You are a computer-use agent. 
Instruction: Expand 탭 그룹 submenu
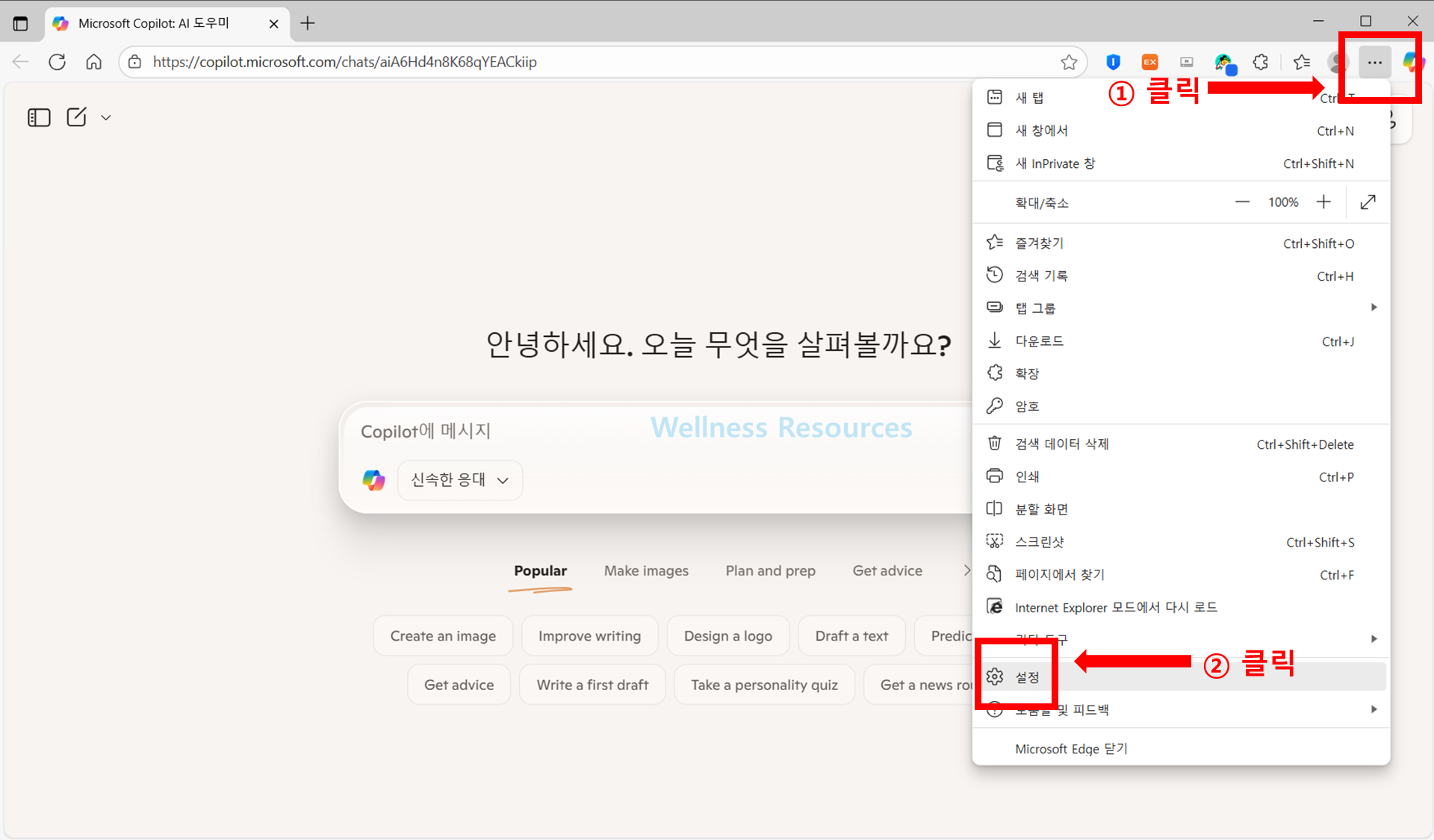tap(1180, 308)
